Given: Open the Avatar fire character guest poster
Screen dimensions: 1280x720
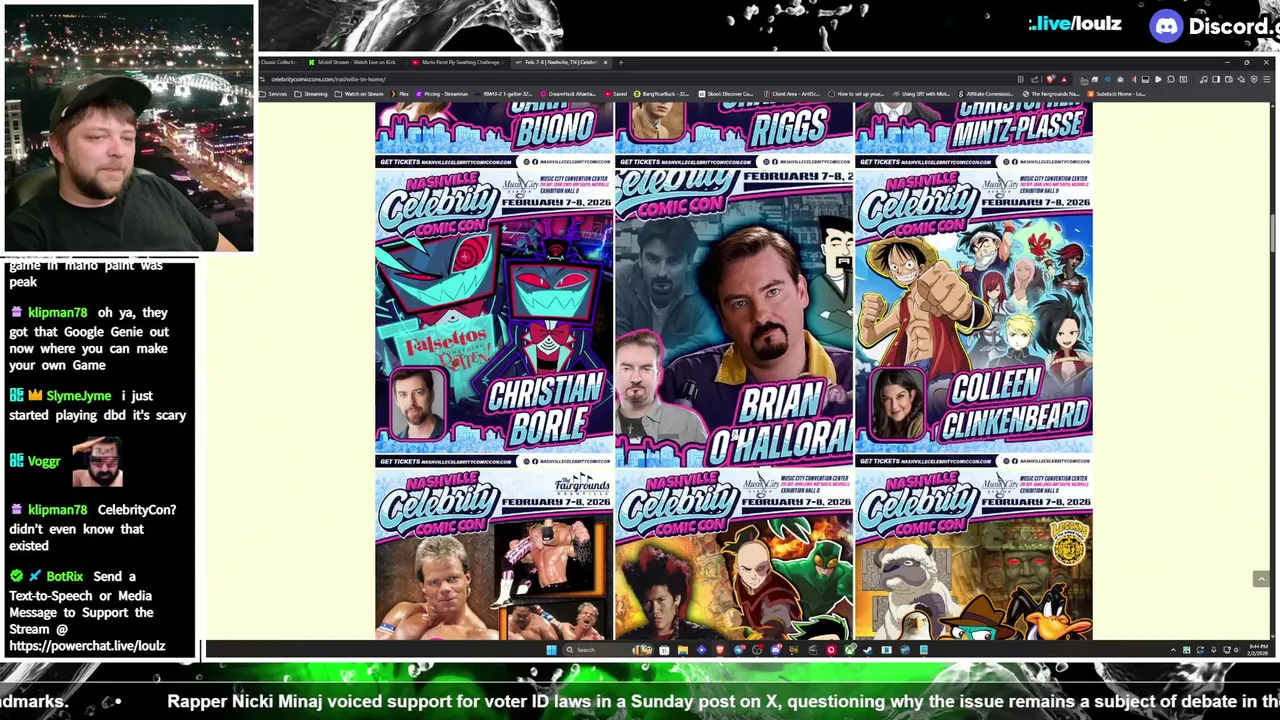Looking at the screenshot, I should pos(734,555).
